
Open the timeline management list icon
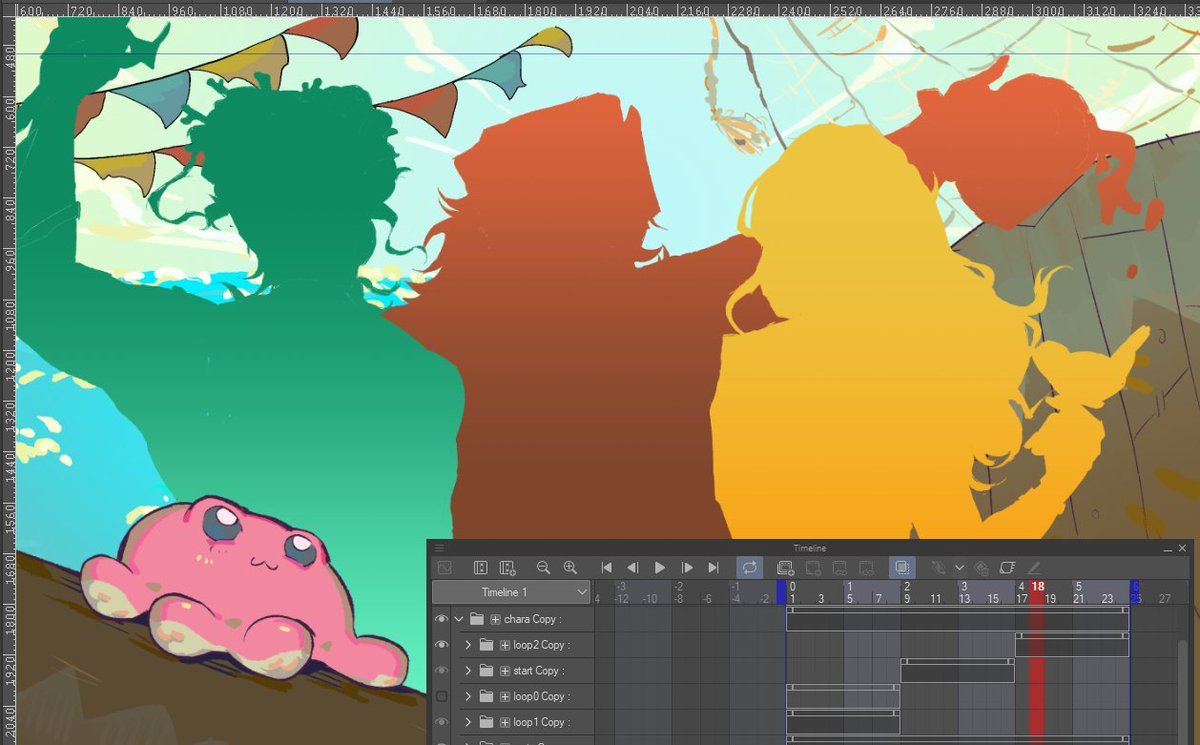tap(480, 567)
